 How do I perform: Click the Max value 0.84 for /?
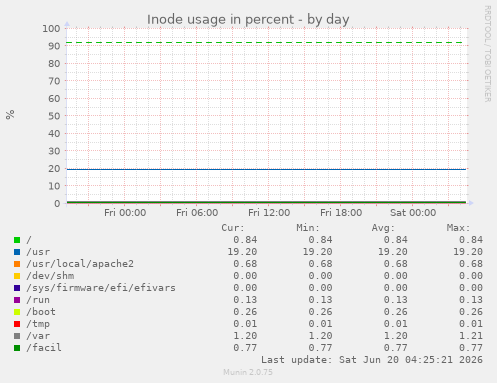click(x=471, y=240)
